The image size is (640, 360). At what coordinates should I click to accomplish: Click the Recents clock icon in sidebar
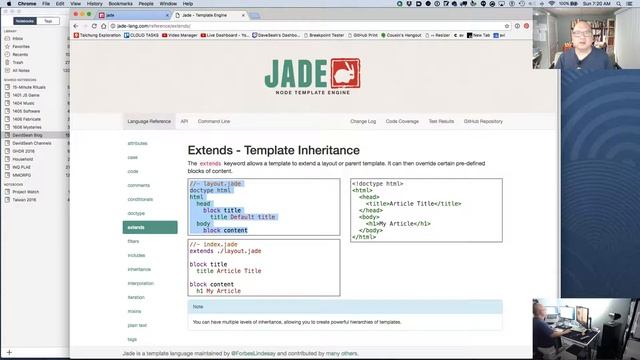click(x=7, y=54)
